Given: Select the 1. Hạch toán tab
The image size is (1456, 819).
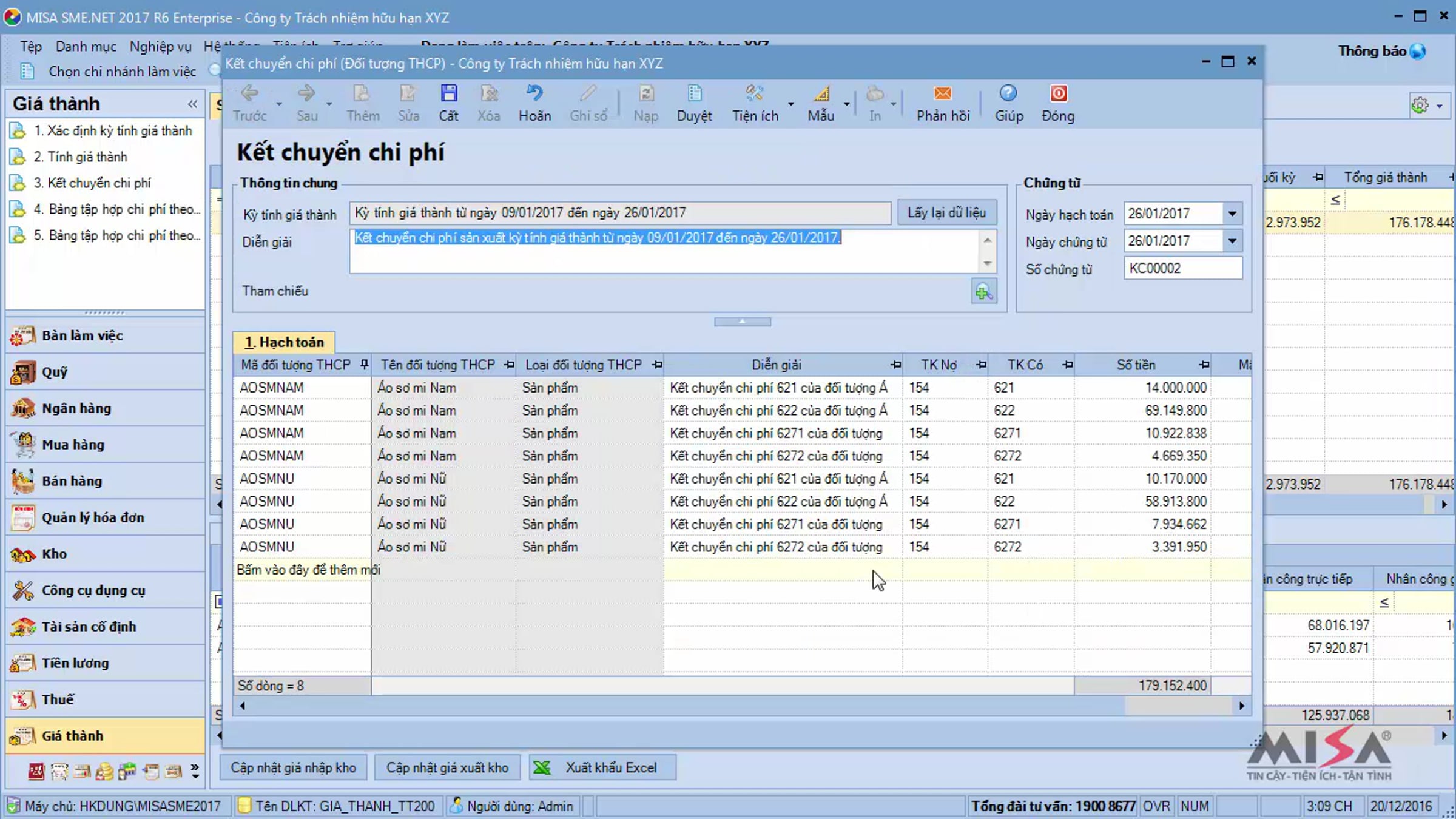Looking at the screenshot, I should (284, 342).
